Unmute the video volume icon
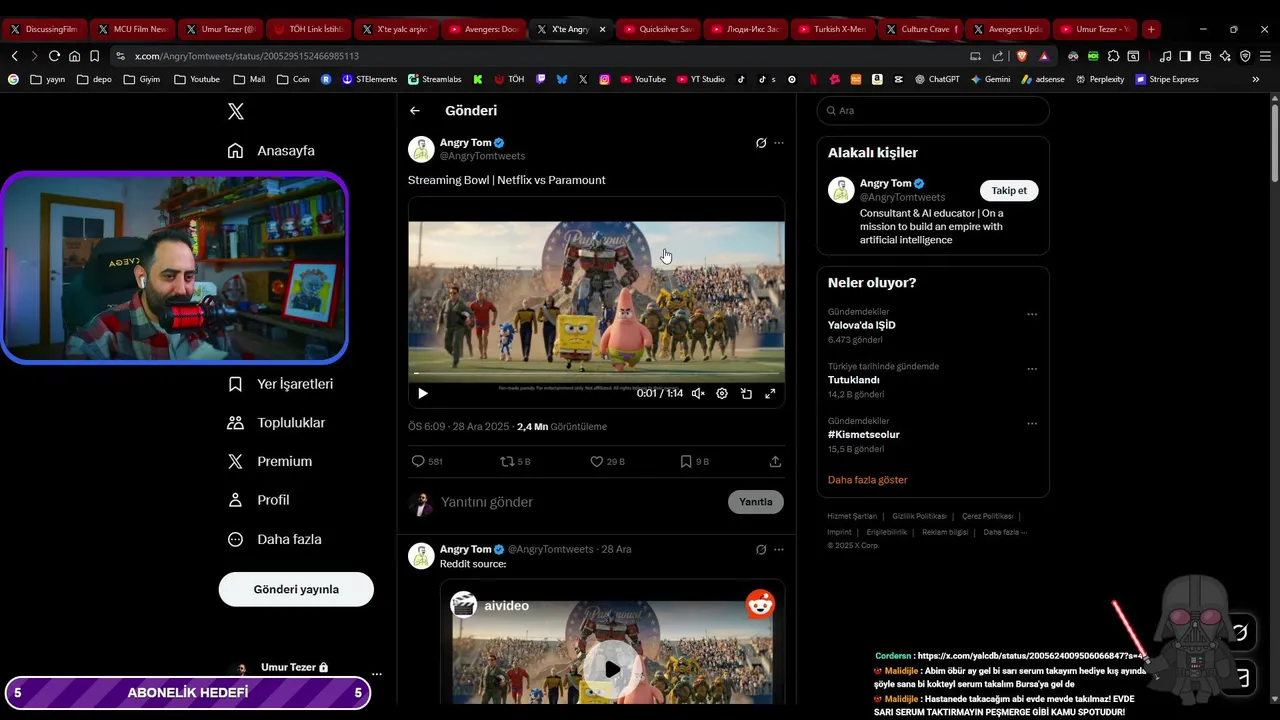Image resolution: width=1280 pixels, height=720 pixels. tap(698, 394)
